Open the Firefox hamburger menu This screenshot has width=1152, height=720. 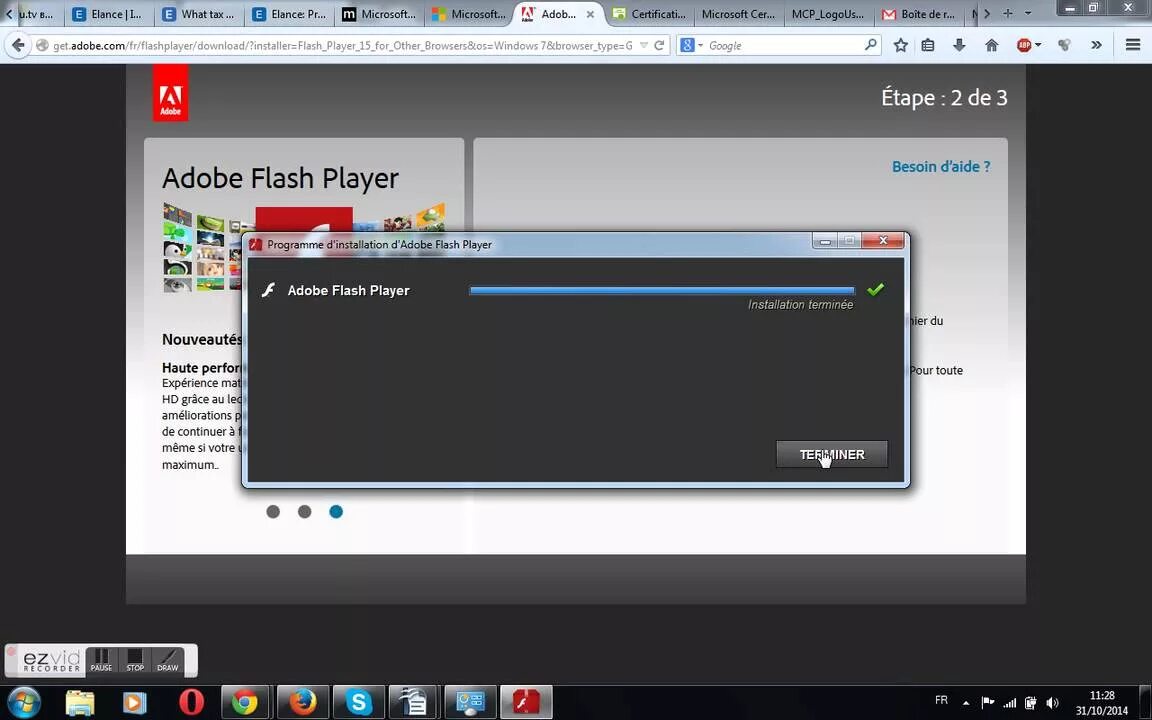tap(1133, 46)
